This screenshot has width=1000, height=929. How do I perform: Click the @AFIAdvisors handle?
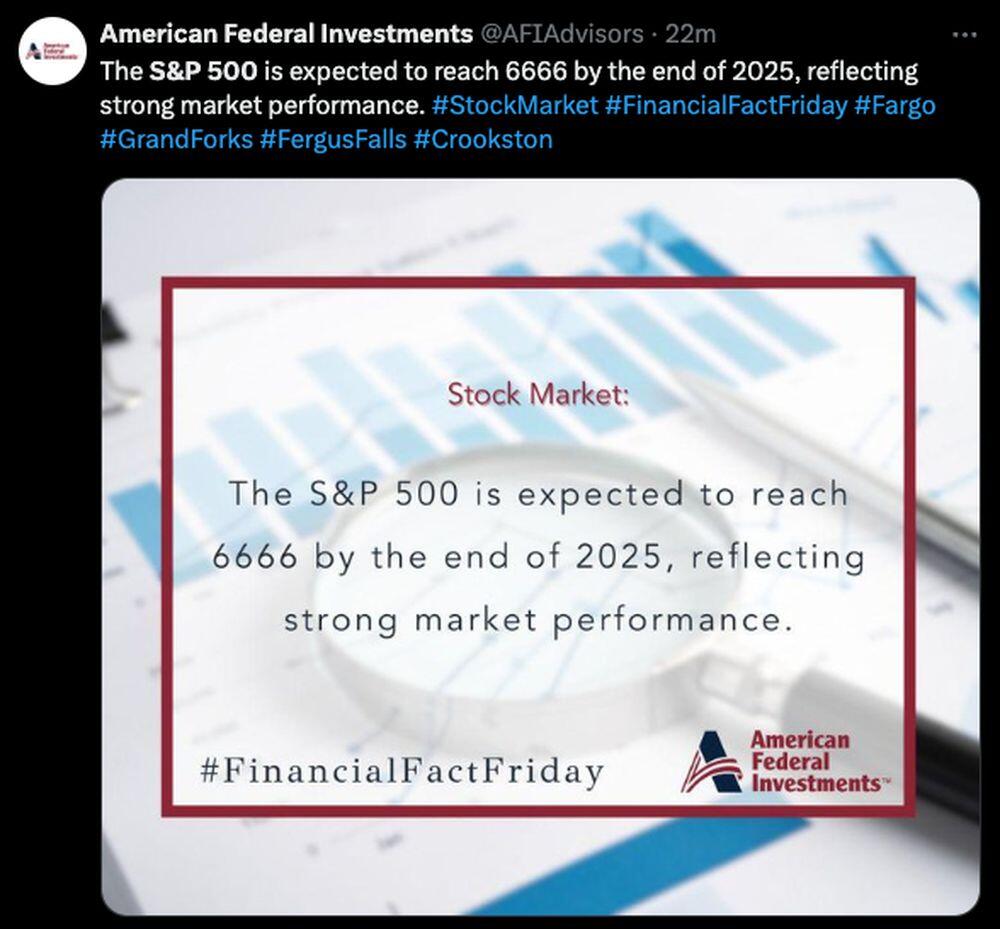[562, 34]
